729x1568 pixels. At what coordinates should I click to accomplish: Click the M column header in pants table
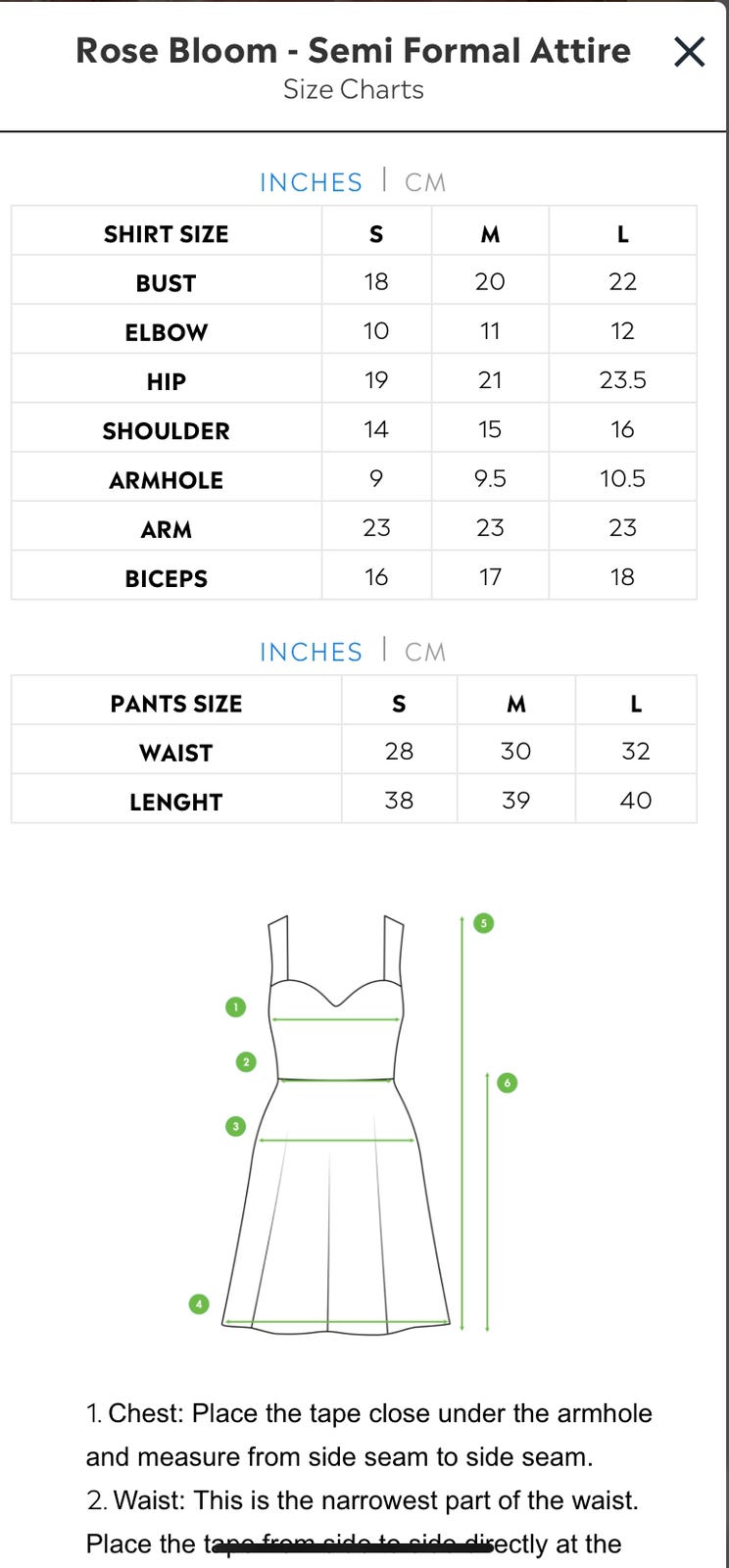(516, 704)
